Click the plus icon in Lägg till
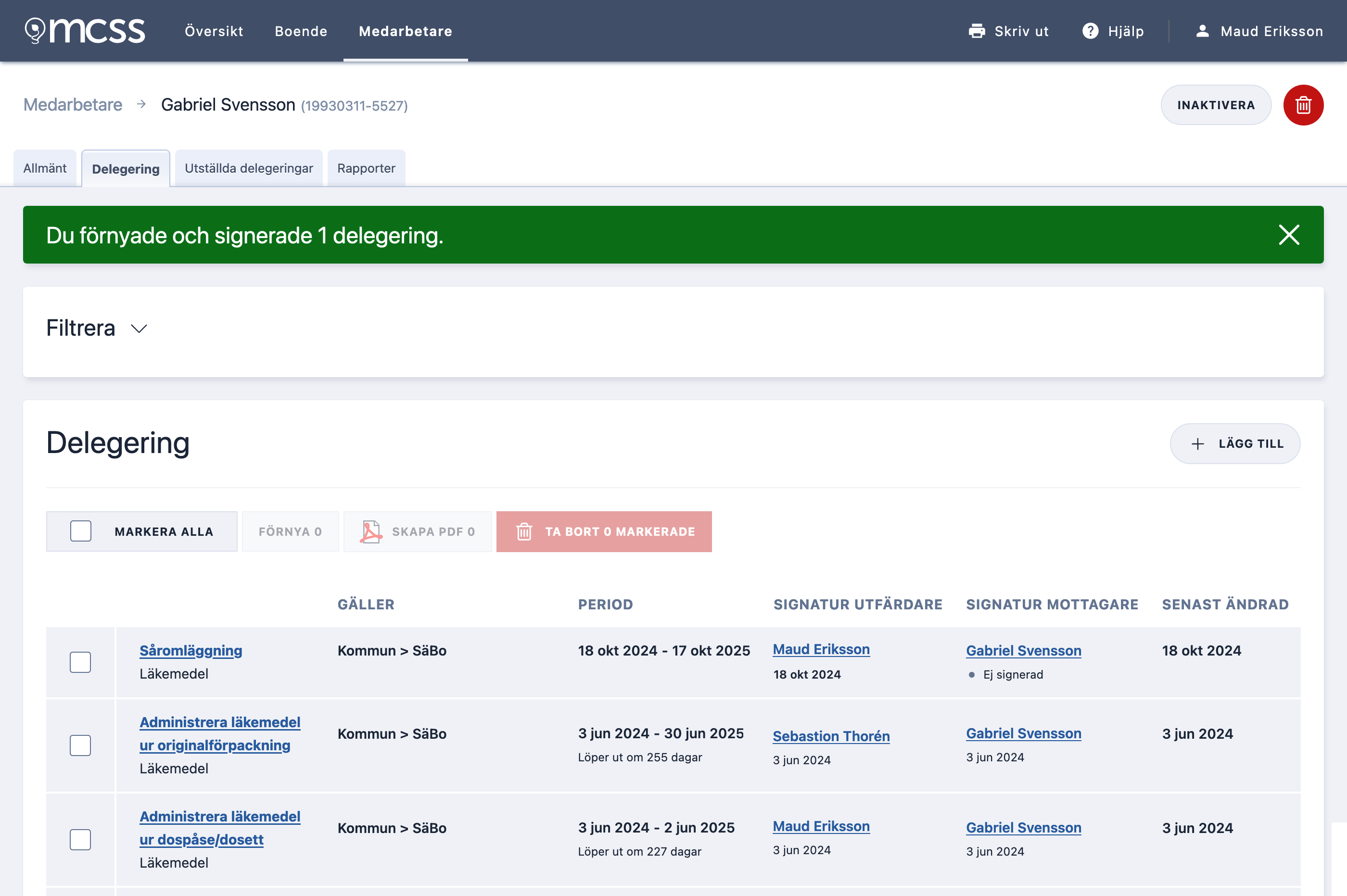Screen dimensions: 1347x896 (x=1197, y=444)
